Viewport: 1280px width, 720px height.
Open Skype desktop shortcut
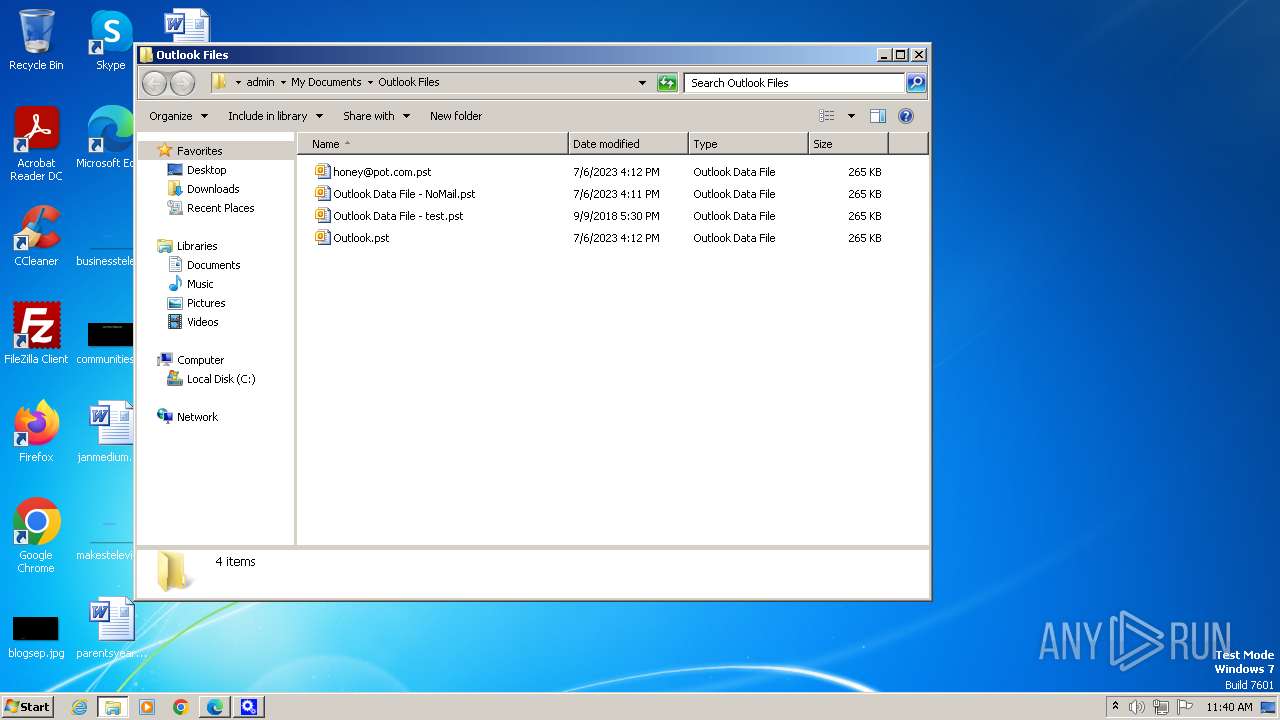coord(110,40)
